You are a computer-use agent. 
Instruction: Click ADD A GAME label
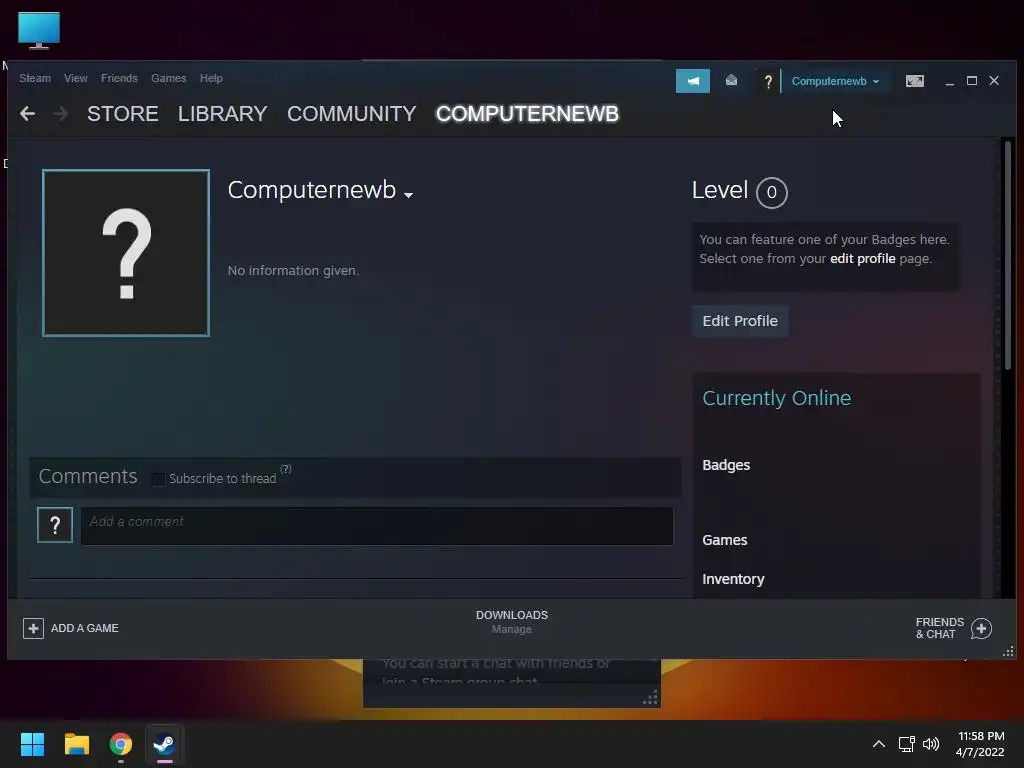[85, 628]
